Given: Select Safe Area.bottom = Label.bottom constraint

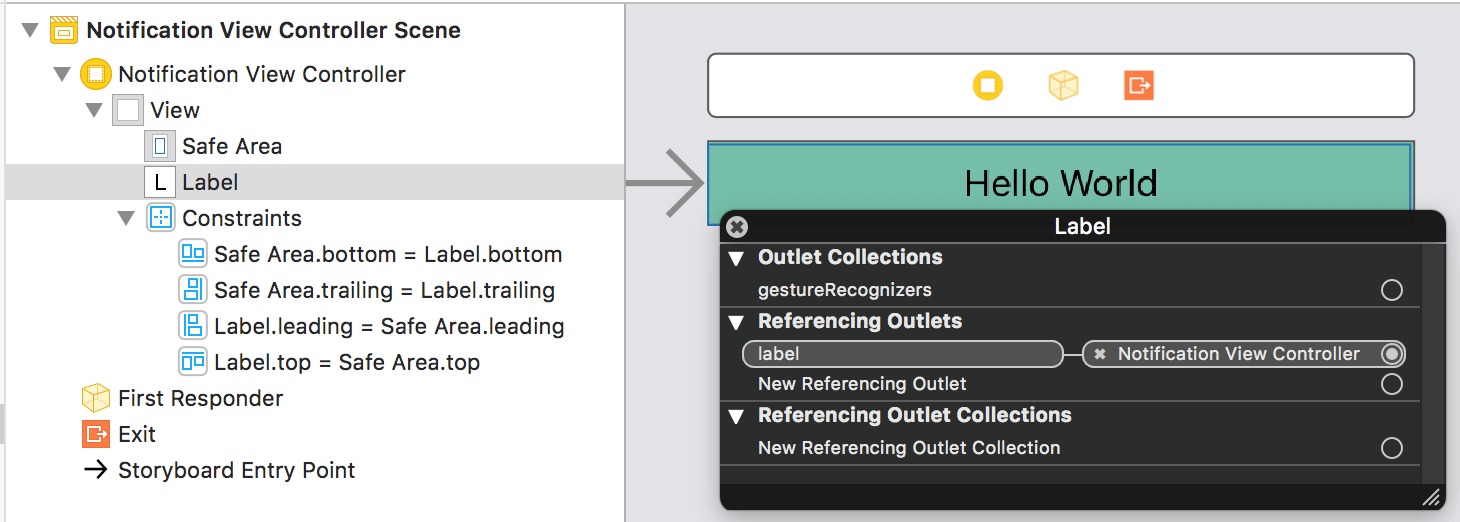Looking at the screenshot, I should tap(387, 254).
